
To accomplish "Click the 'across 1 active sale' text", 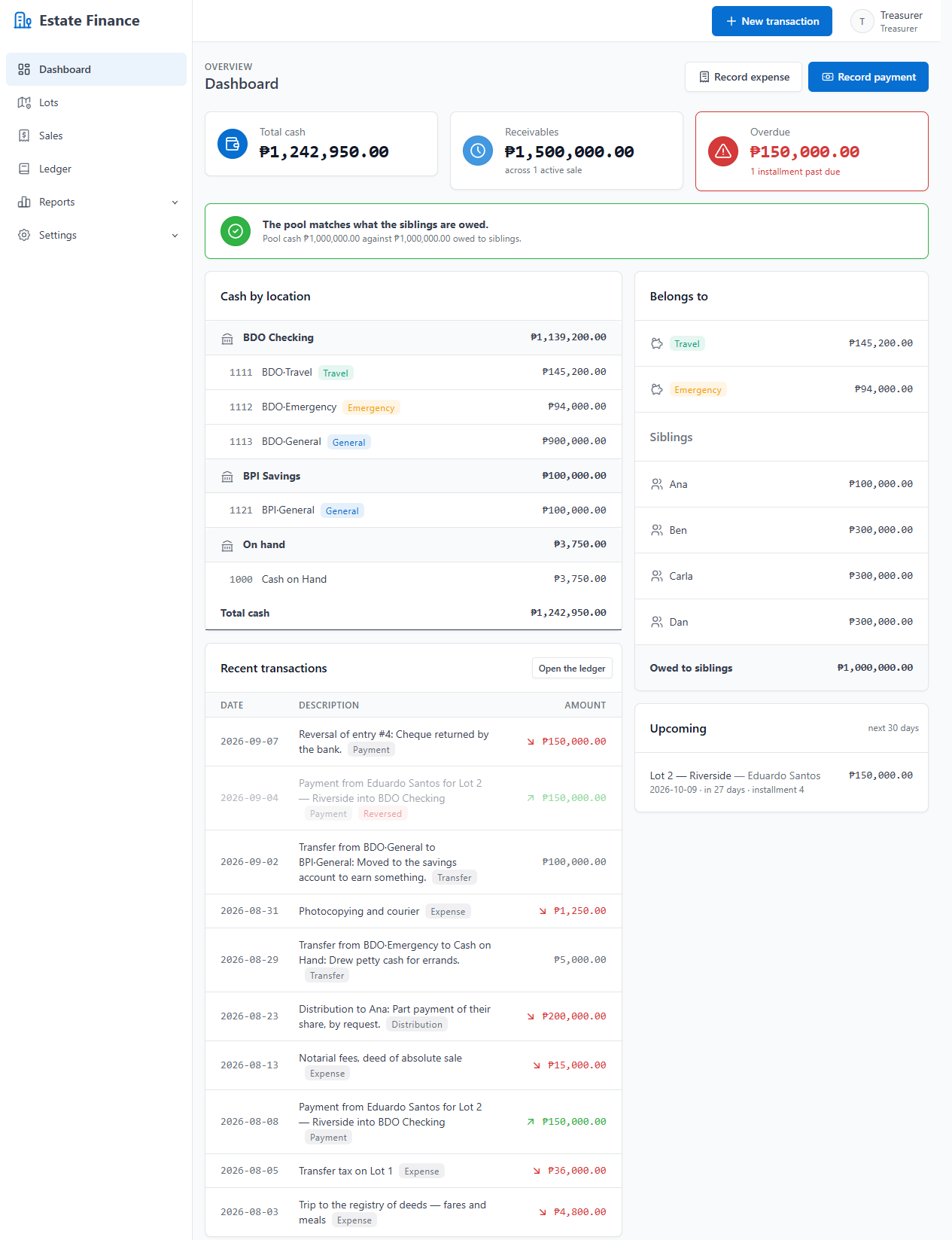I will tap(543, 170).
